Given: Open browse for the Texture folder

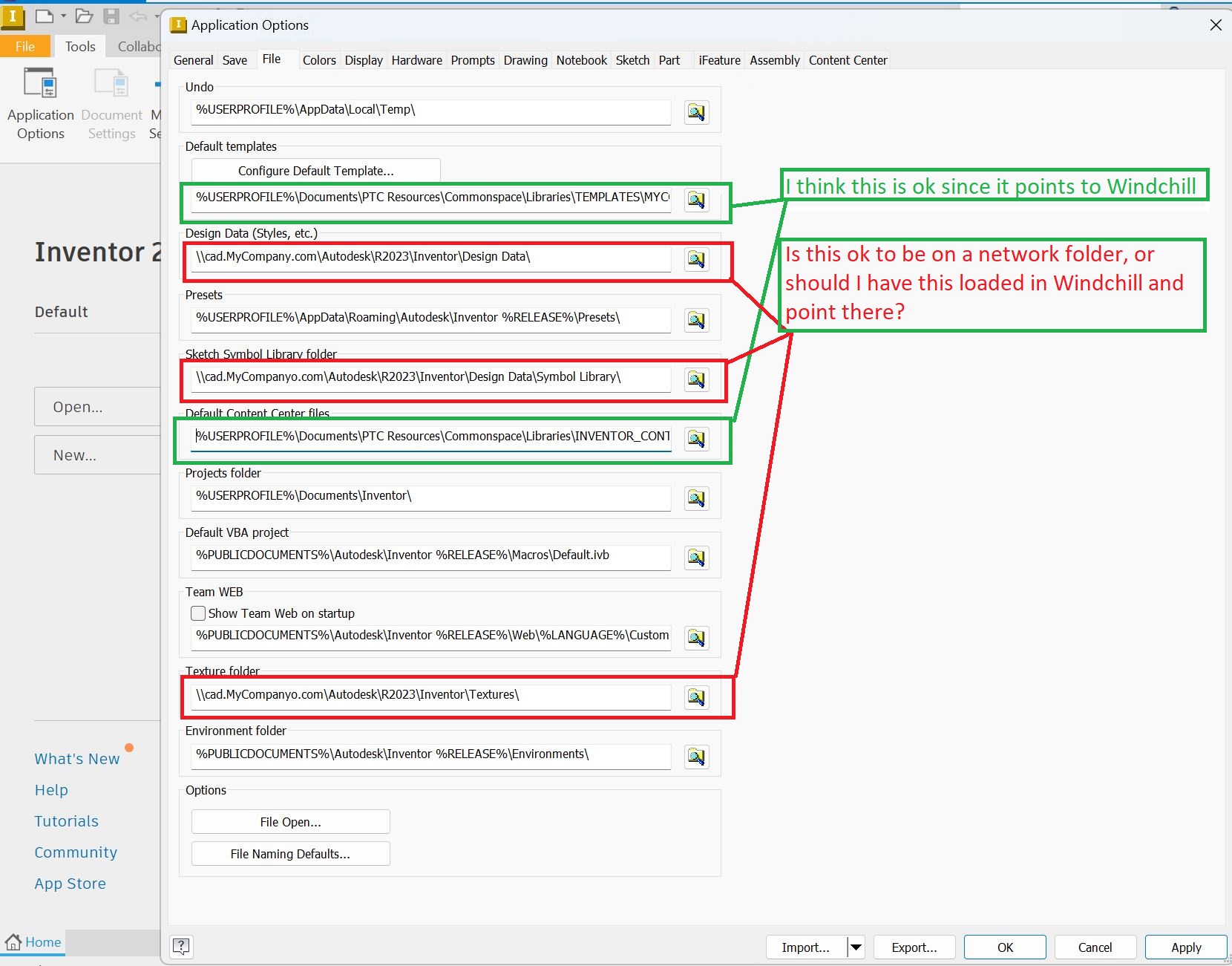Looking at the screenshot, I should [696, 697].
